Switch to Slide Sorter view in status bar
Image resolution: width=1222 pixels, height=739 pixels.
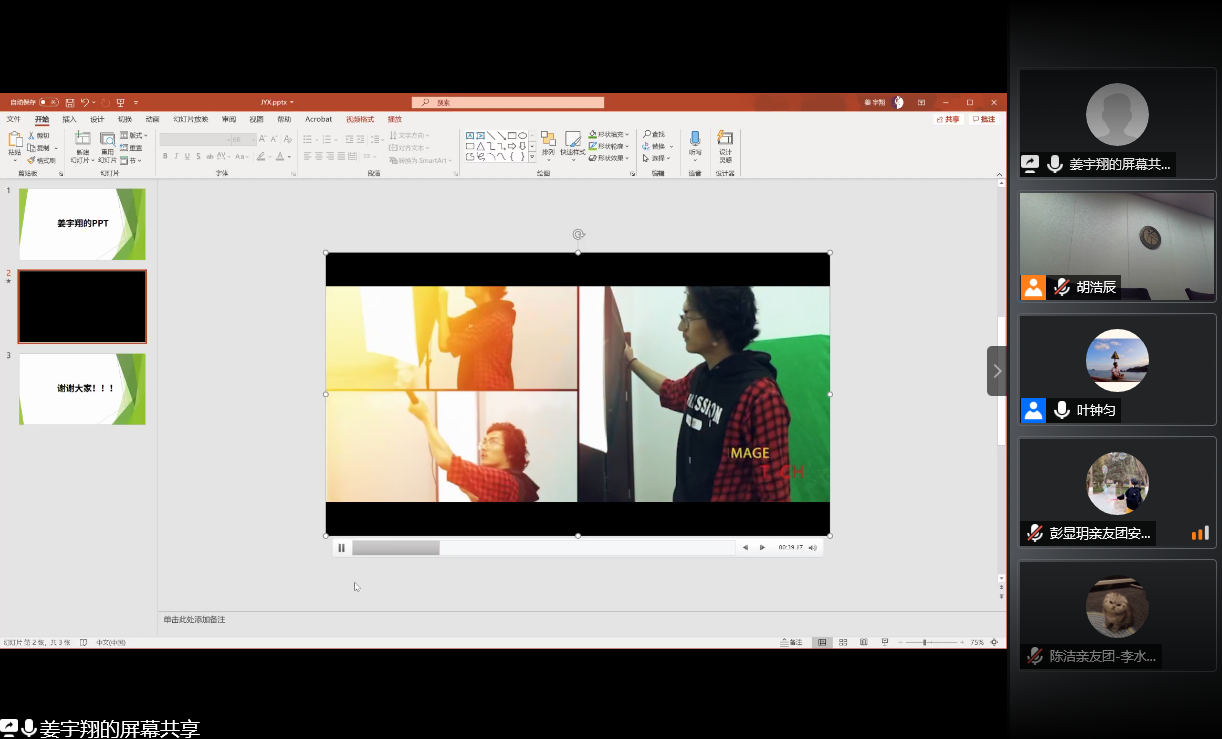(x=843, y=642)
